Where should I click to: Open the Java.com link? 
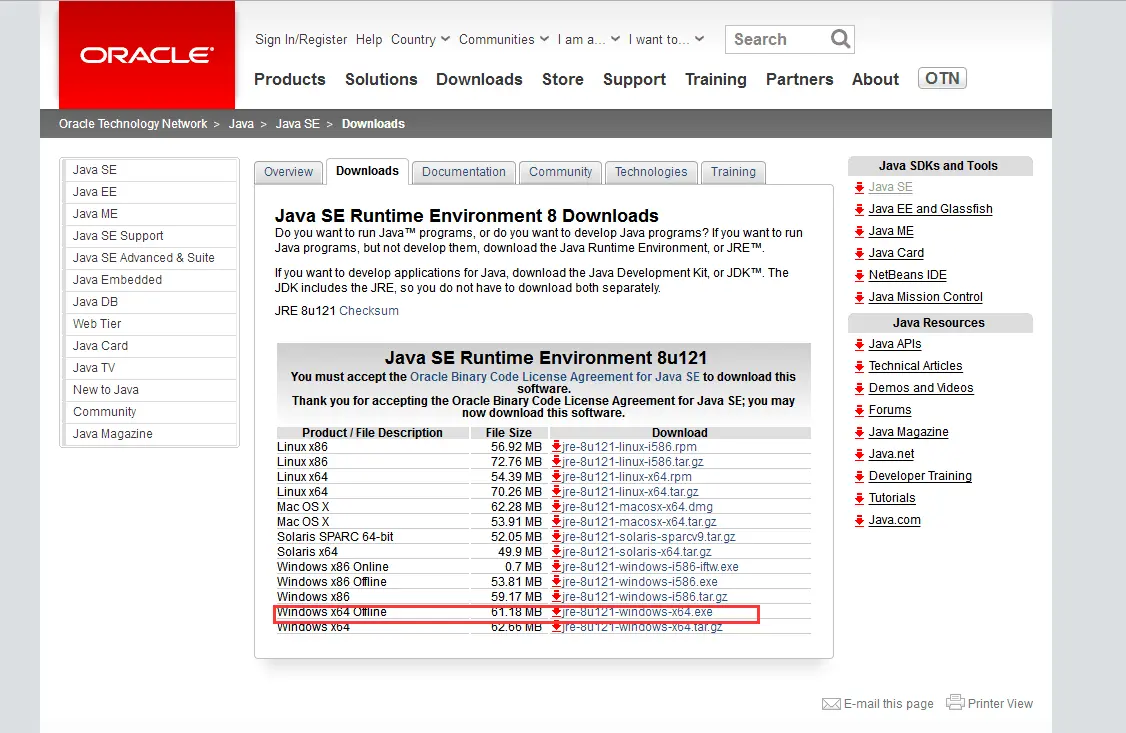[894, 520]
